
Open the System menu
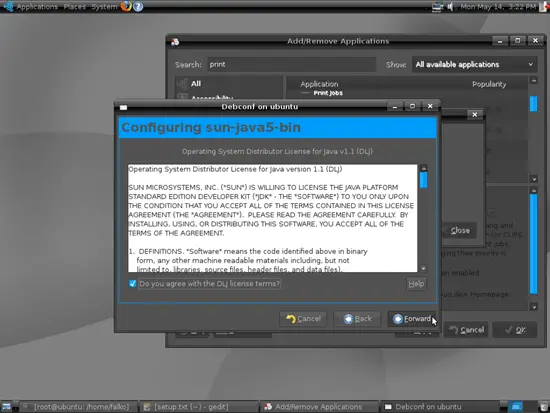pos(104,6)
